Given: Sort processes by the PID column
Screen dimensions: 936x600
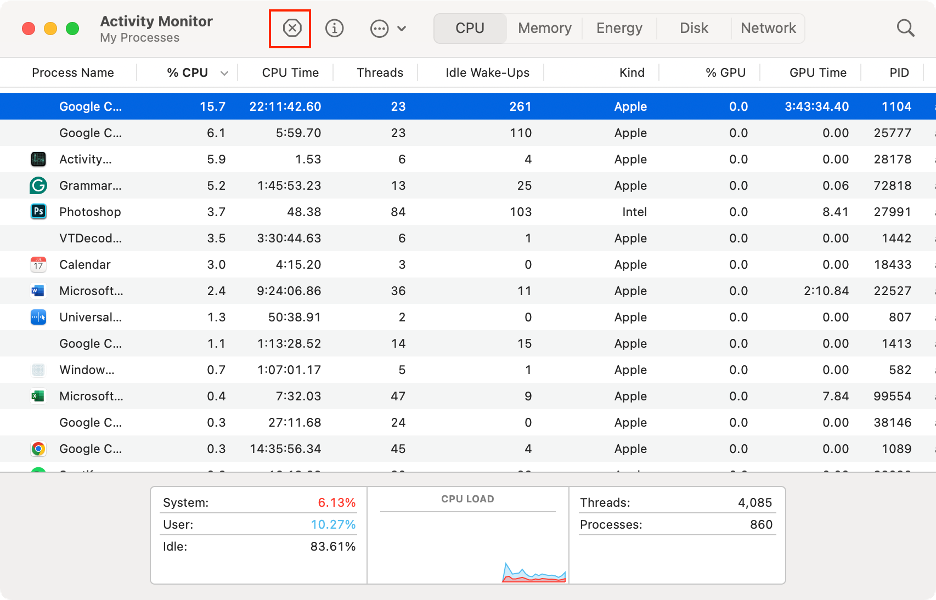Looking at the screenshot, I should coord(898,72).
